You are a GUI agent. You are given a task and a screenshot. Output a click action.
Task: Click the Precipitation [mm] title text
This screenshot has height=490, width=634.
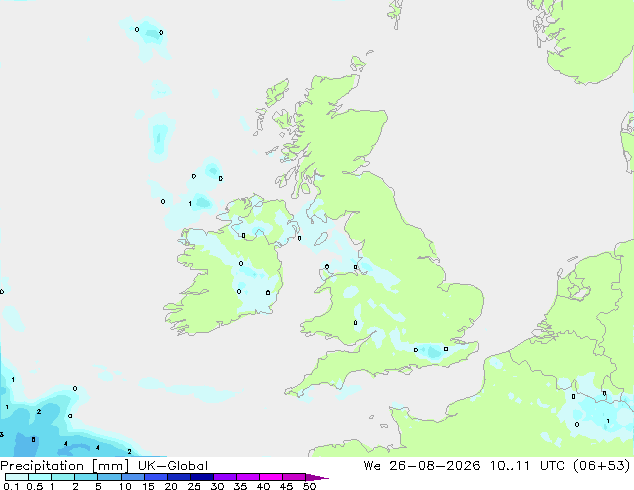tap(65, 466)
